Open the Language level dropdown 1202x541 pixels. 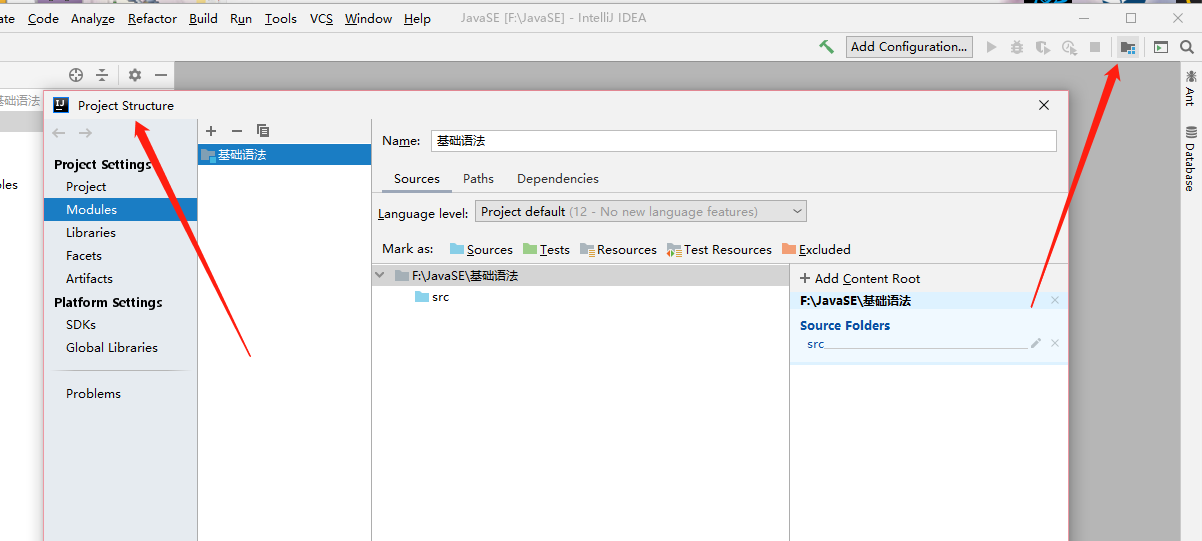[x=641, y=212]
